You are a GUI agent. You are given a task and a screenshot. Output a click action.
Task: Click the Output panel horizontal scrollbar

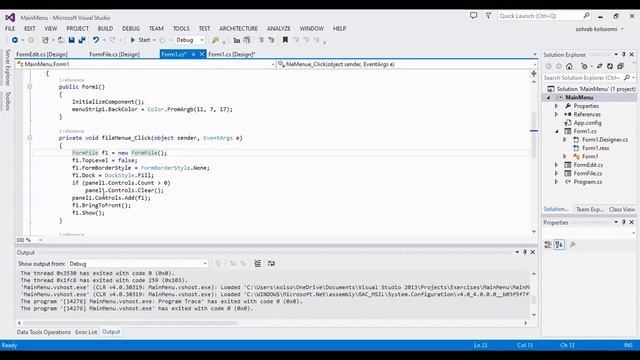[x=130, y=323]
